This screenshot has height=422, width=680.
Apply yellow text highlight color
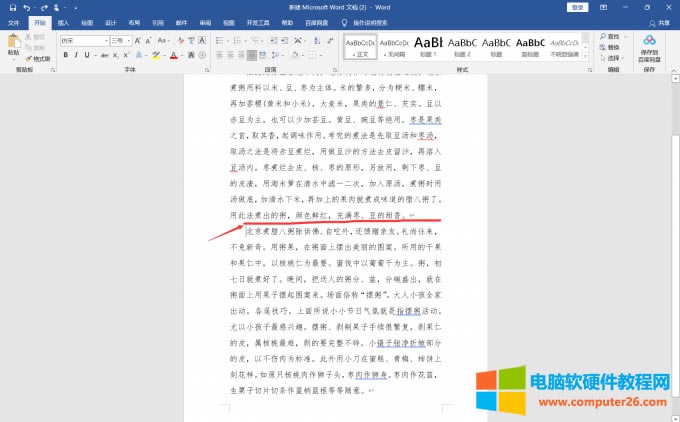[x=156, y=55]
